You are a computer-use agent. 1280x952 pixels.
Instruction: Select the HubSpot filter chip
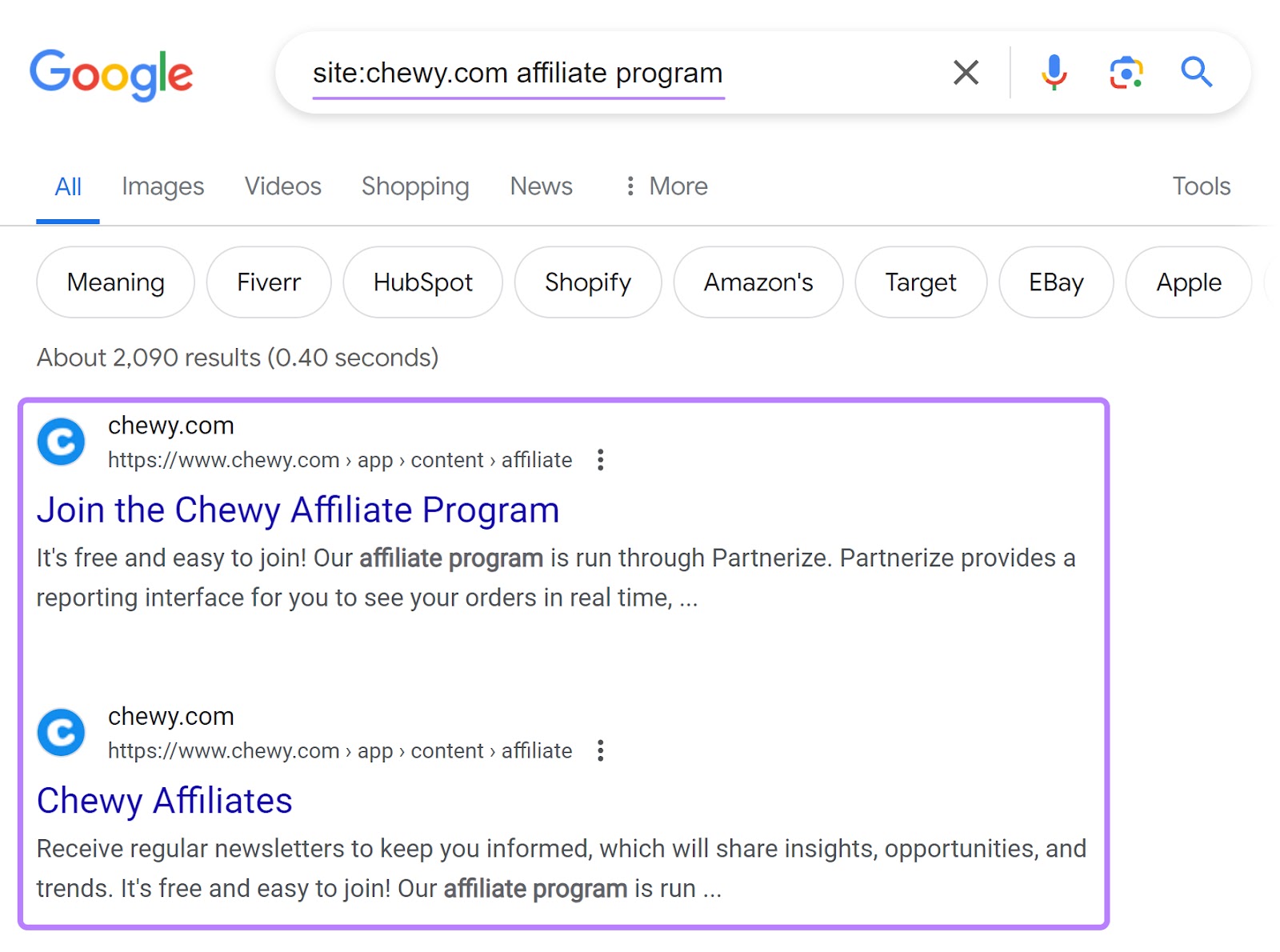[x=422, y=282]
